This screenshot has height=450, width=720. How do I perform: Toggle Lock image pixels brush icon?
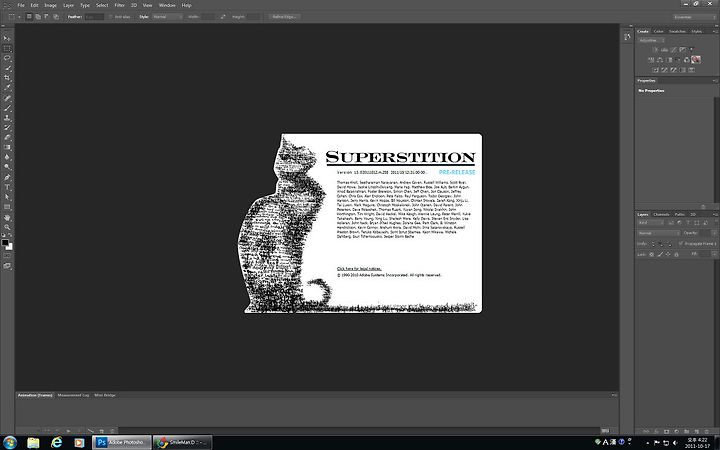pyautogui.click(x=660, y=254)
